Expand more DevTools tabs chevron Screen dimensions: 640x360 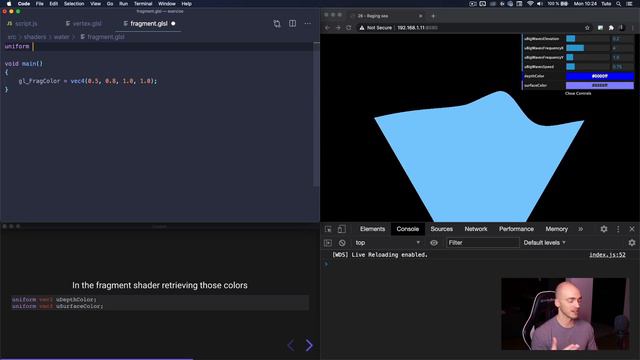[x=580, y=229]
